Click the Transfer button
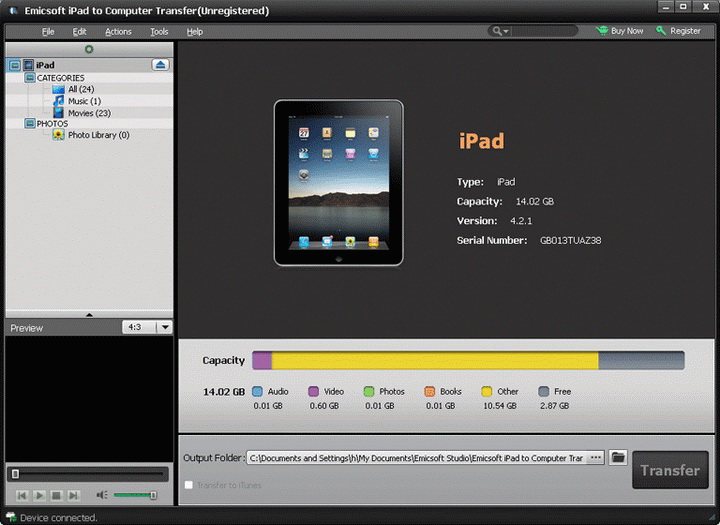The width and height of the screenshot is (720, 525). [670, 470]
